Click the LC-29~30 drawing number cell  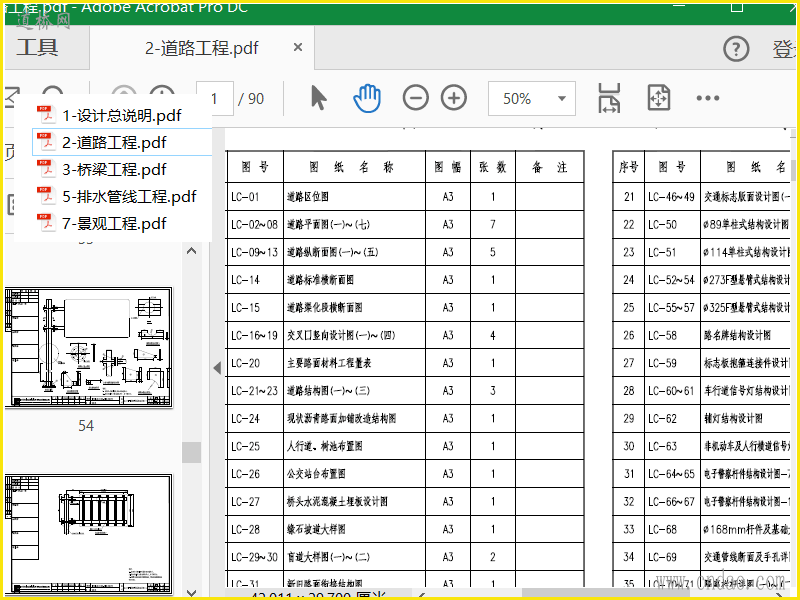click(255, 557)
